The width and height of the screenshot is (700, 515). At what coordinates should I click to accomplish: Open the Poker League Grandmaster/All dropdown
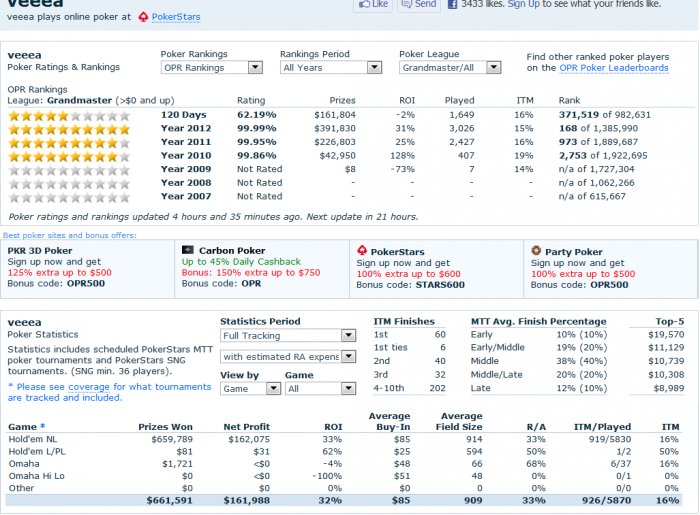[449, 68]
